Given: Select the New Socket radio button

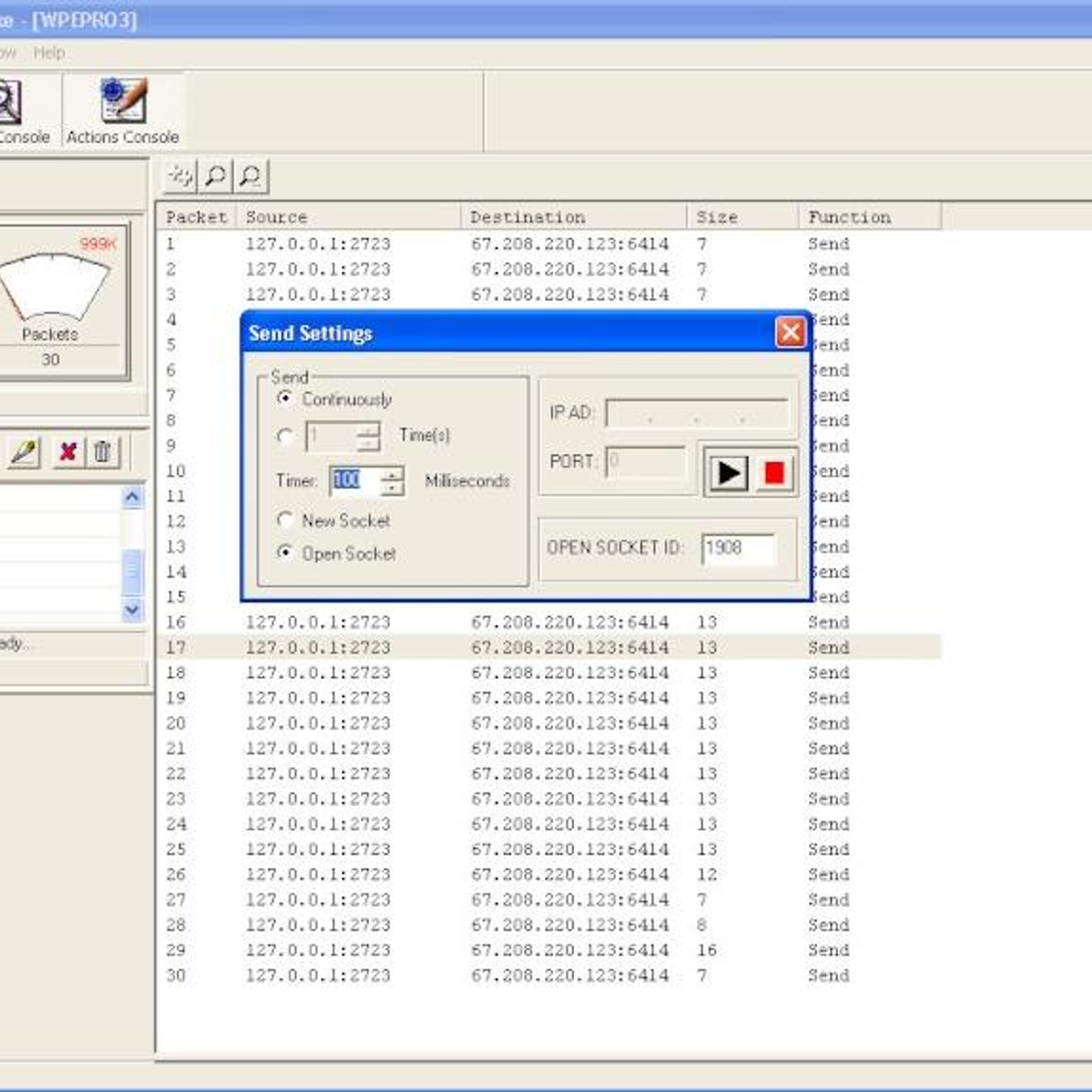Looking at the screenshot, I should [x=285, y=521].
